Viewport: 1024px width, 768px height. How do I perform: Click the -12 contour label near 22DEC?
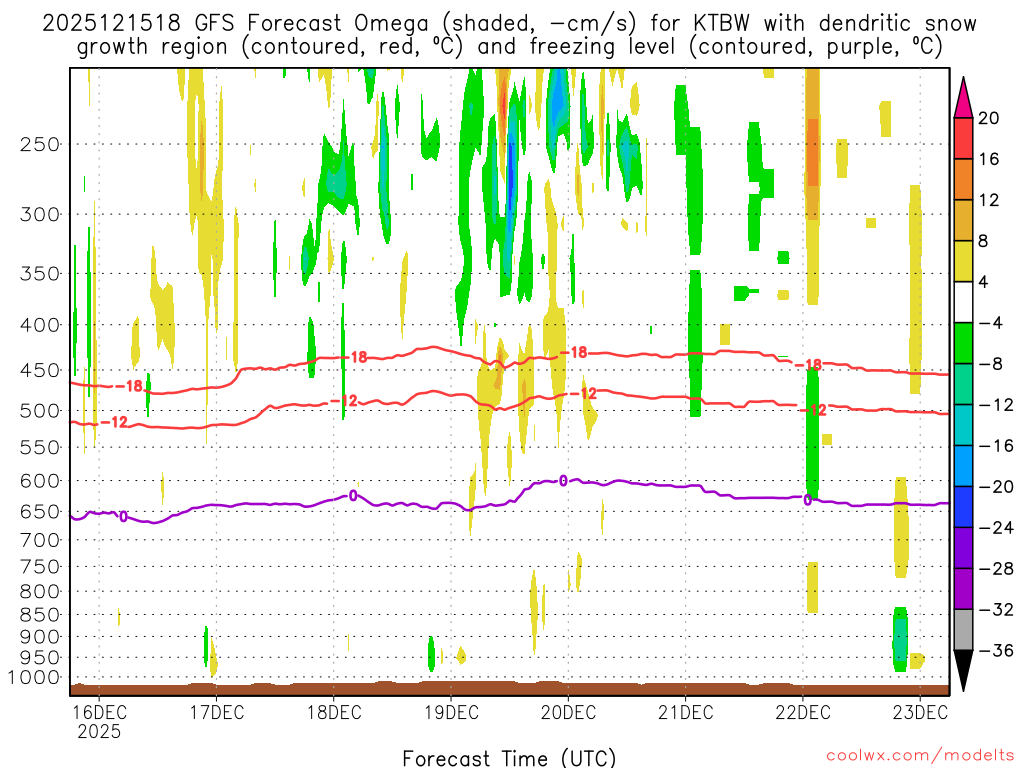(x=813, y=410)
